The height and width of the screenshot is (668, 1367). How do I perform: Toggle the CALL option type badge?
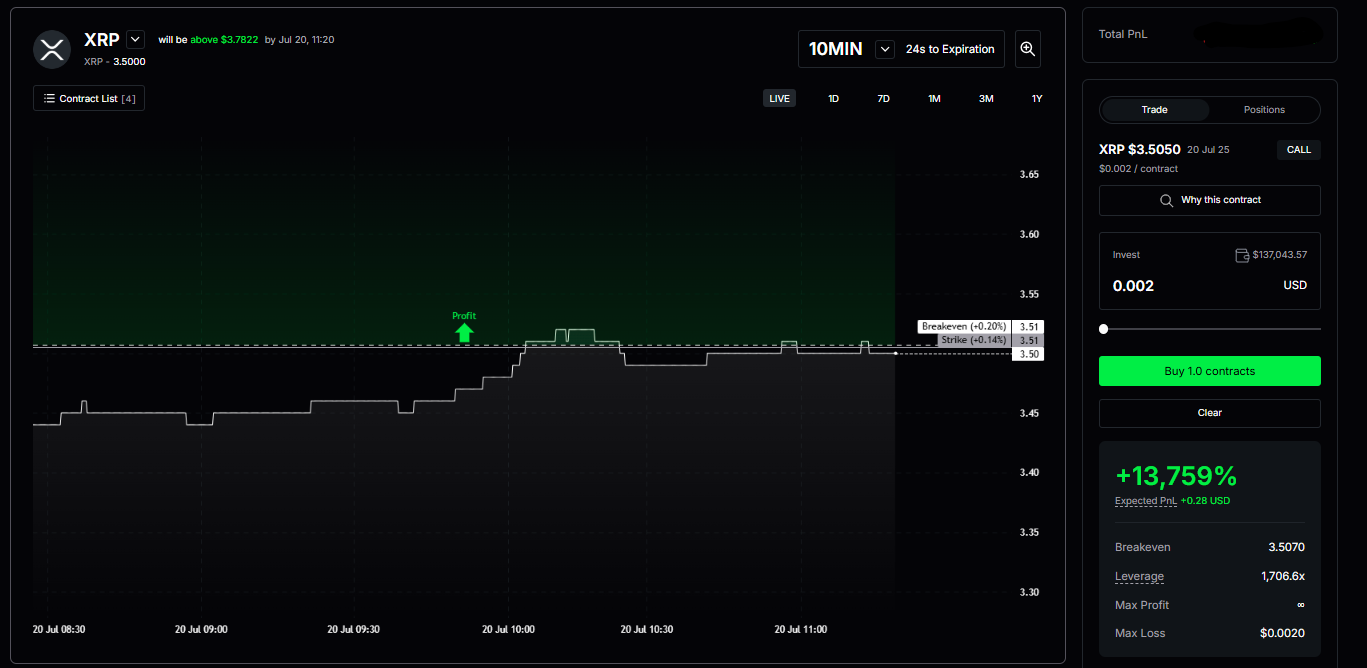pyautogui.click(x=1298, y=150)
